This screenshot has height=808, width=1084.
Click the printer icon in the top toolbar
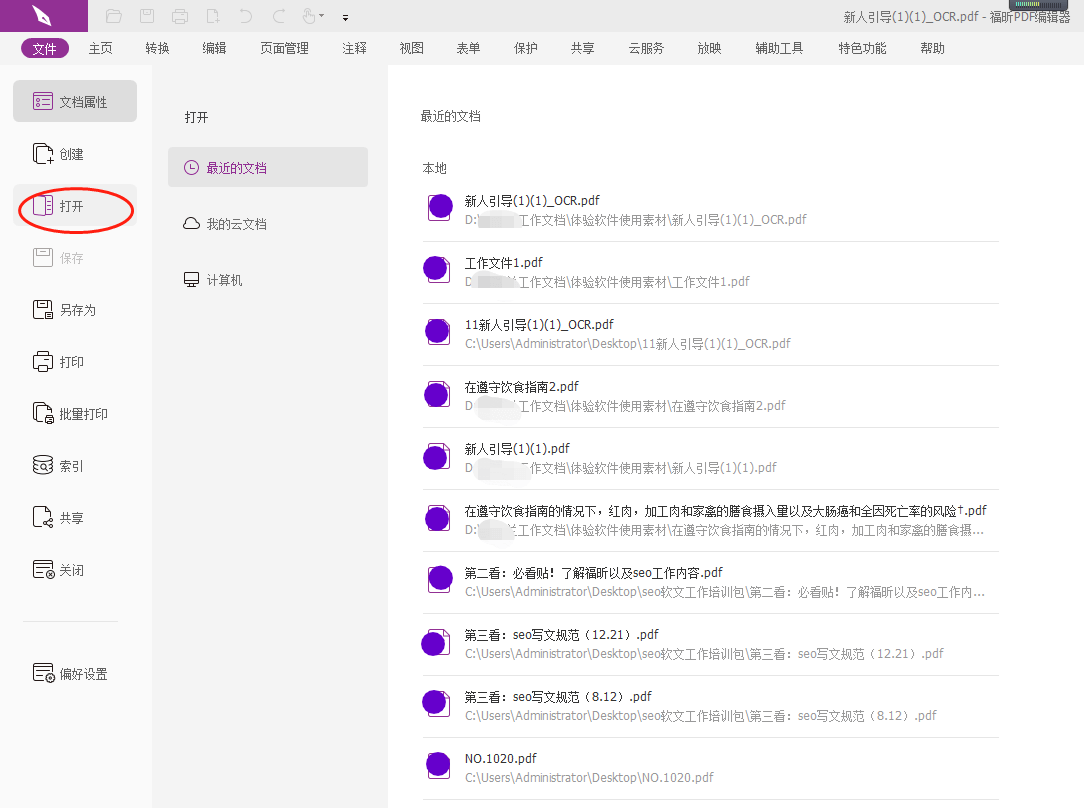click(x=180, y=16)
